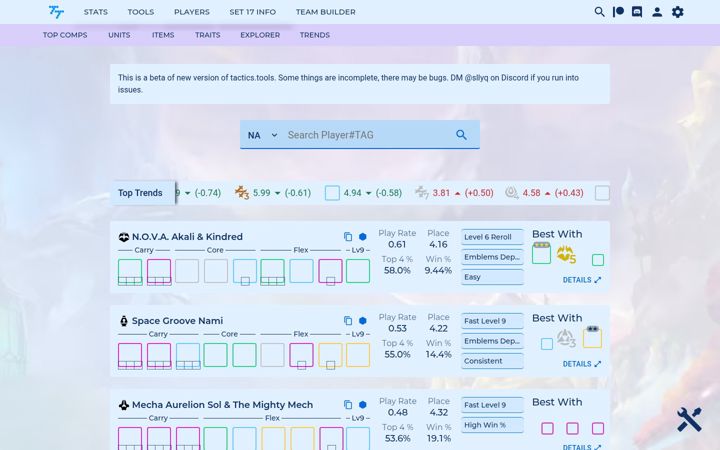
Task: Open Space Groove Nami in team builder
Action: click(x=363, y=321)
